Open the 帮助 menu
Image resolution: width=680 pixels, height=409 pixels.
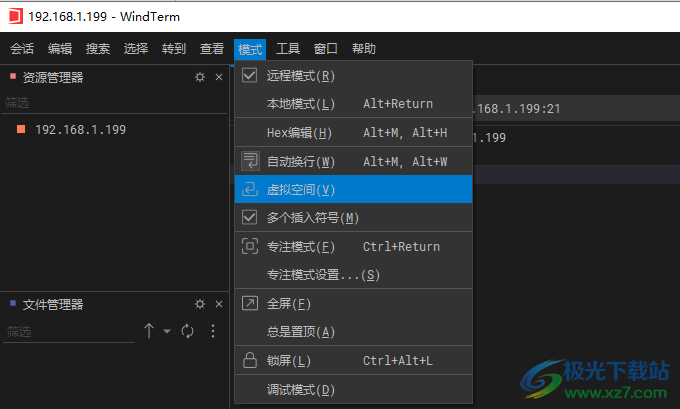(363, 49)
